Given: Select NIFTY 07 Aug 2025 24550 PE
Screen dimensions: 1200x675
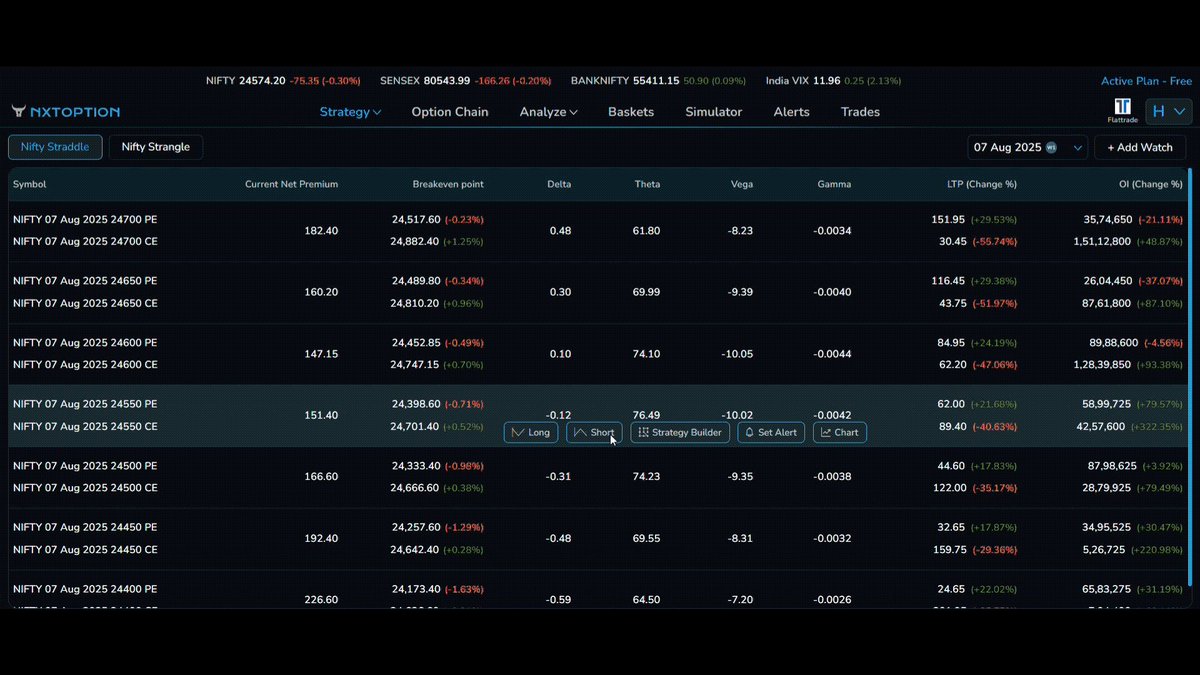Looking at the screenshot, I should [x=85, y=404].
